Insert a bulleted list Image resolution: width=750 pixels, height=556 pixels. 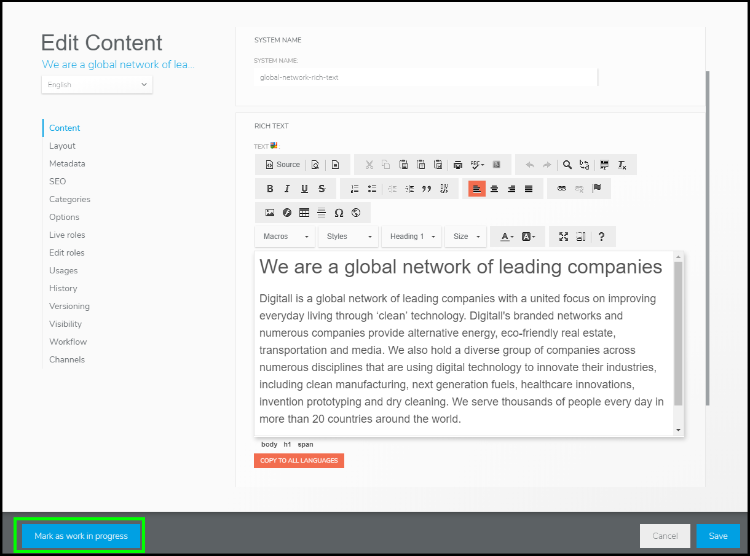pyautogui.click(x=372, y=189)
